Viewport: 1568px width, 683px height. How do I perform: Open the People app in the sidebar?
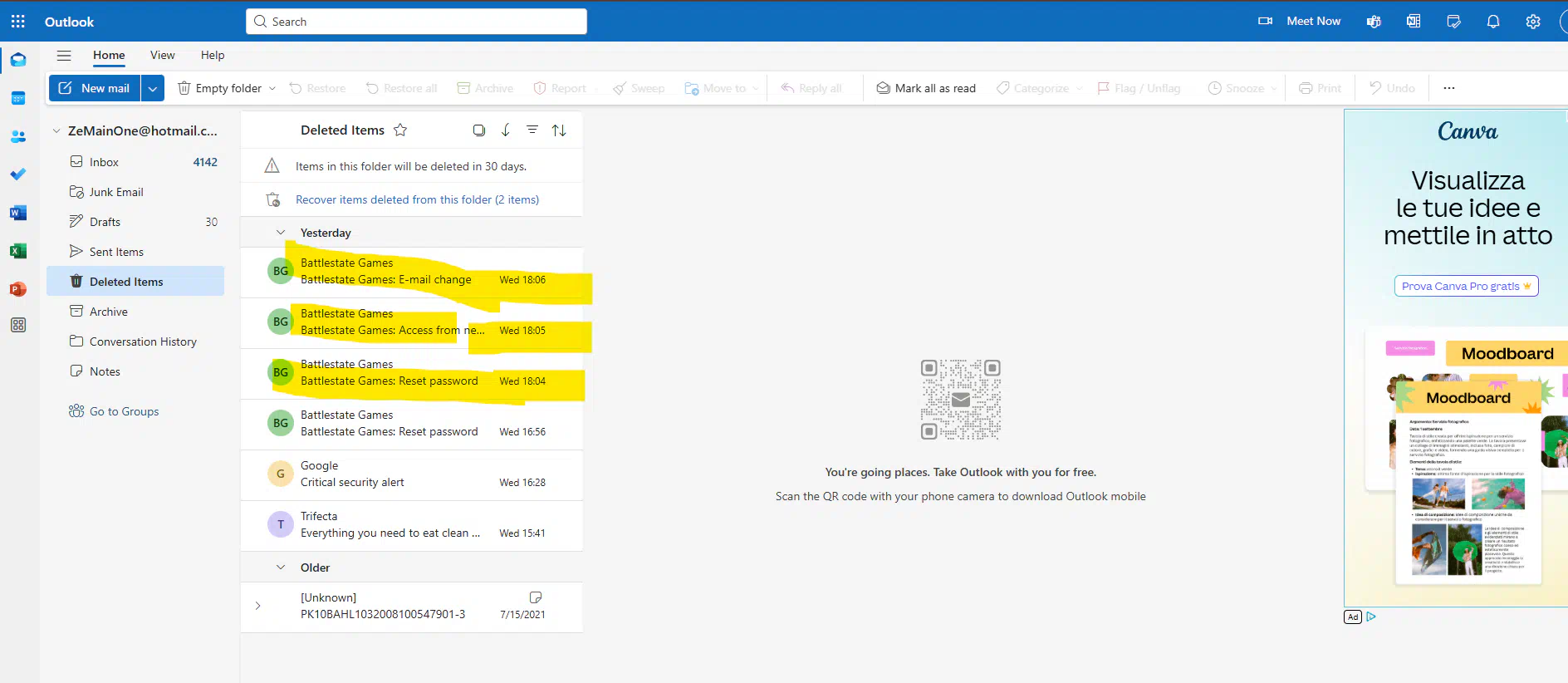(x=18, y=137)
